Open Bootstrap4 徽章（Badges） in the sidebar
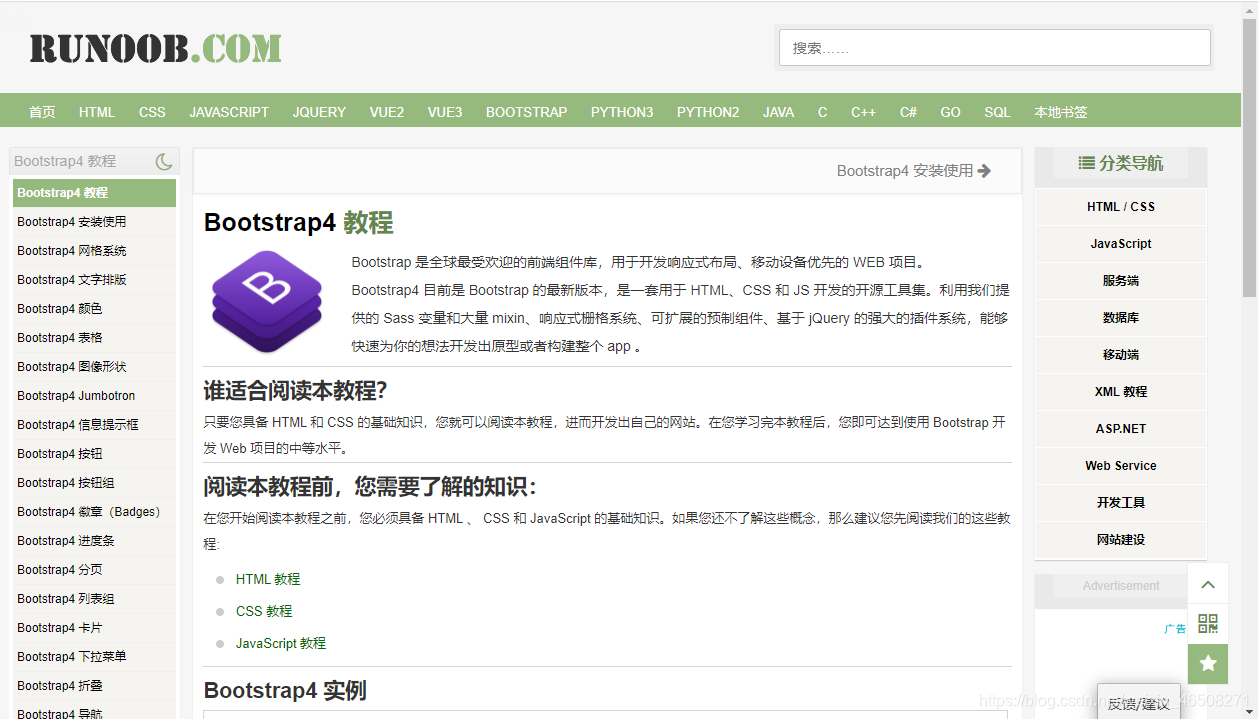1258x719 pixels. [x=94, y=512]
